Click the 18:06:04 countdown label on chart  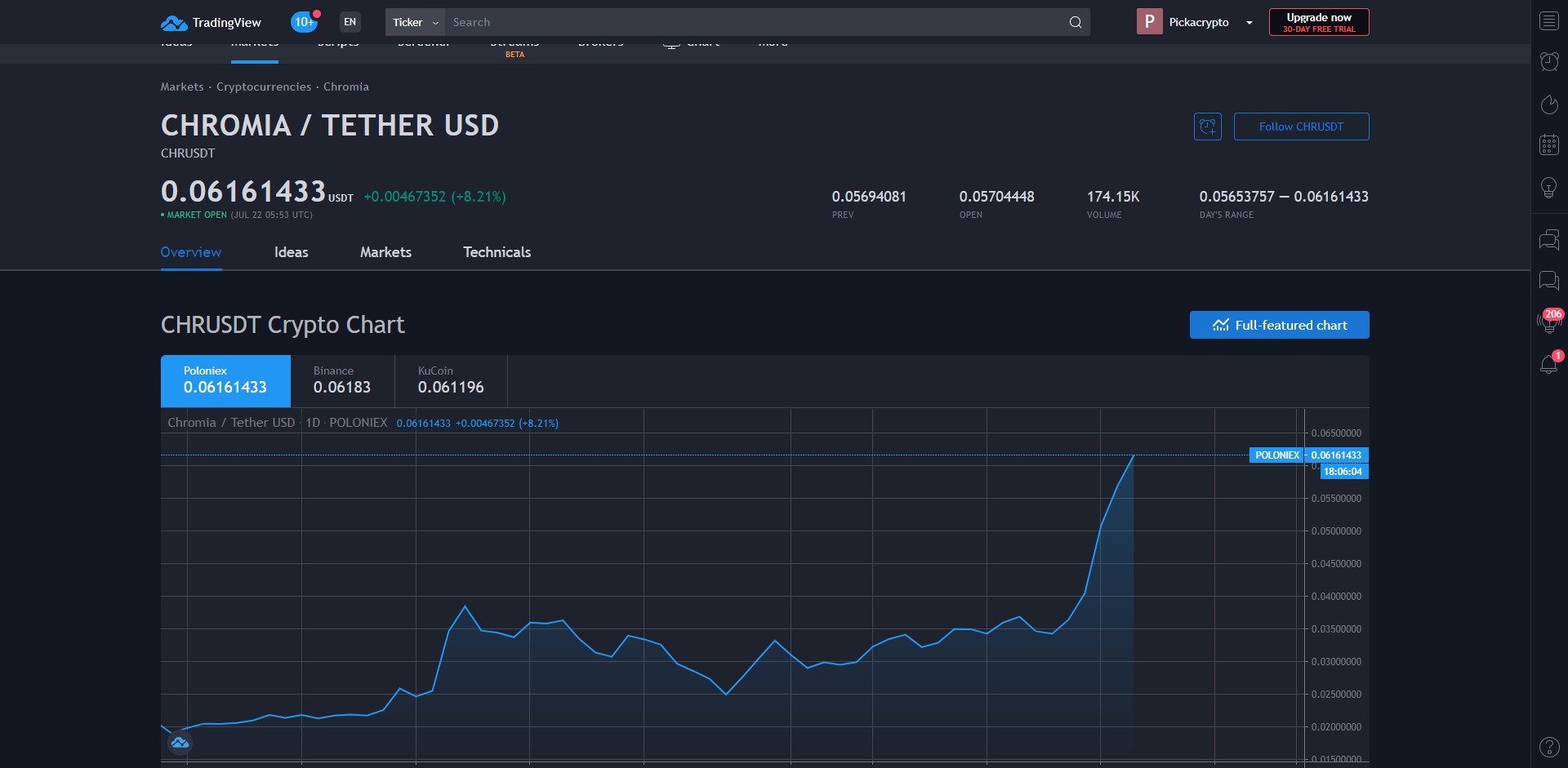1343,472
